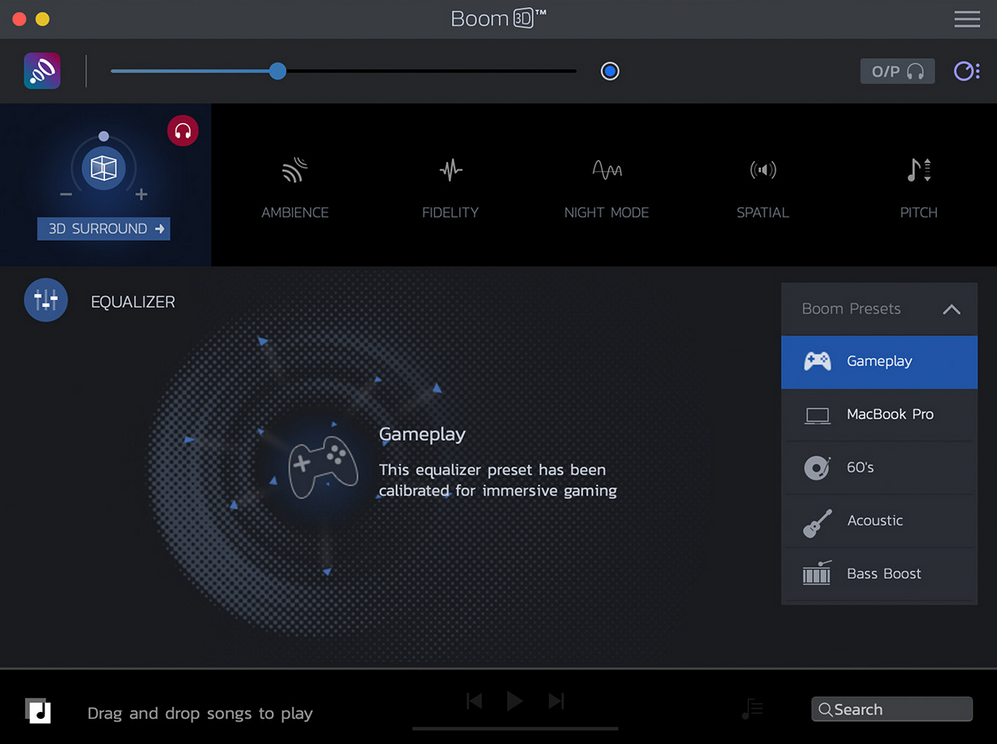This screenshot has height=744, width=997.
Task: Toggle the boost volume circle button
Action: [x=610, y=71]
